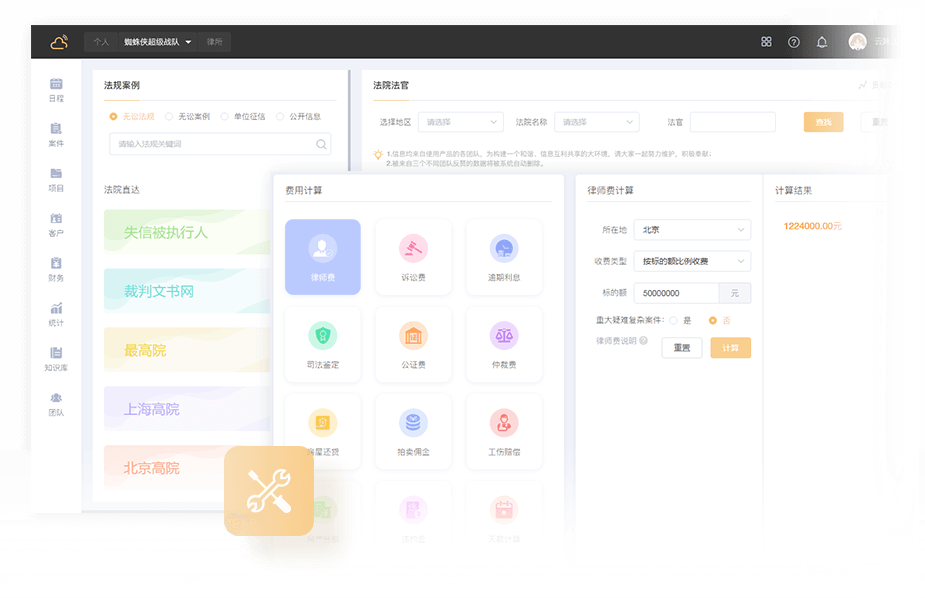The width and height of the screenshot is (925, 598).
Task: Click the orange 查找 button
Action: click(x=824, y=122)
